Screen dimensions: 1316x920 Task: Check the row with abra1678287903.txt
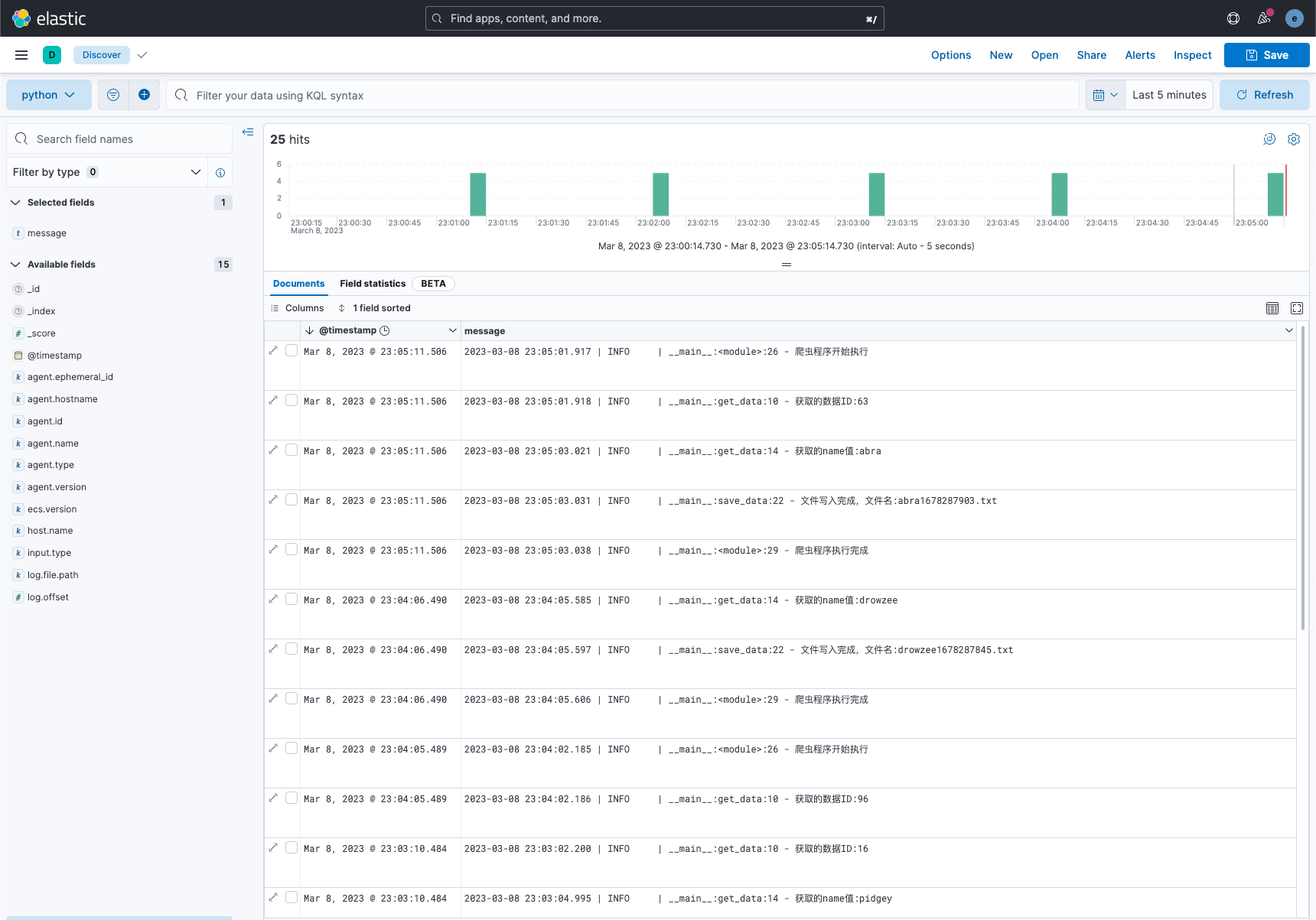pyautogui.click(x=292, y=499)
